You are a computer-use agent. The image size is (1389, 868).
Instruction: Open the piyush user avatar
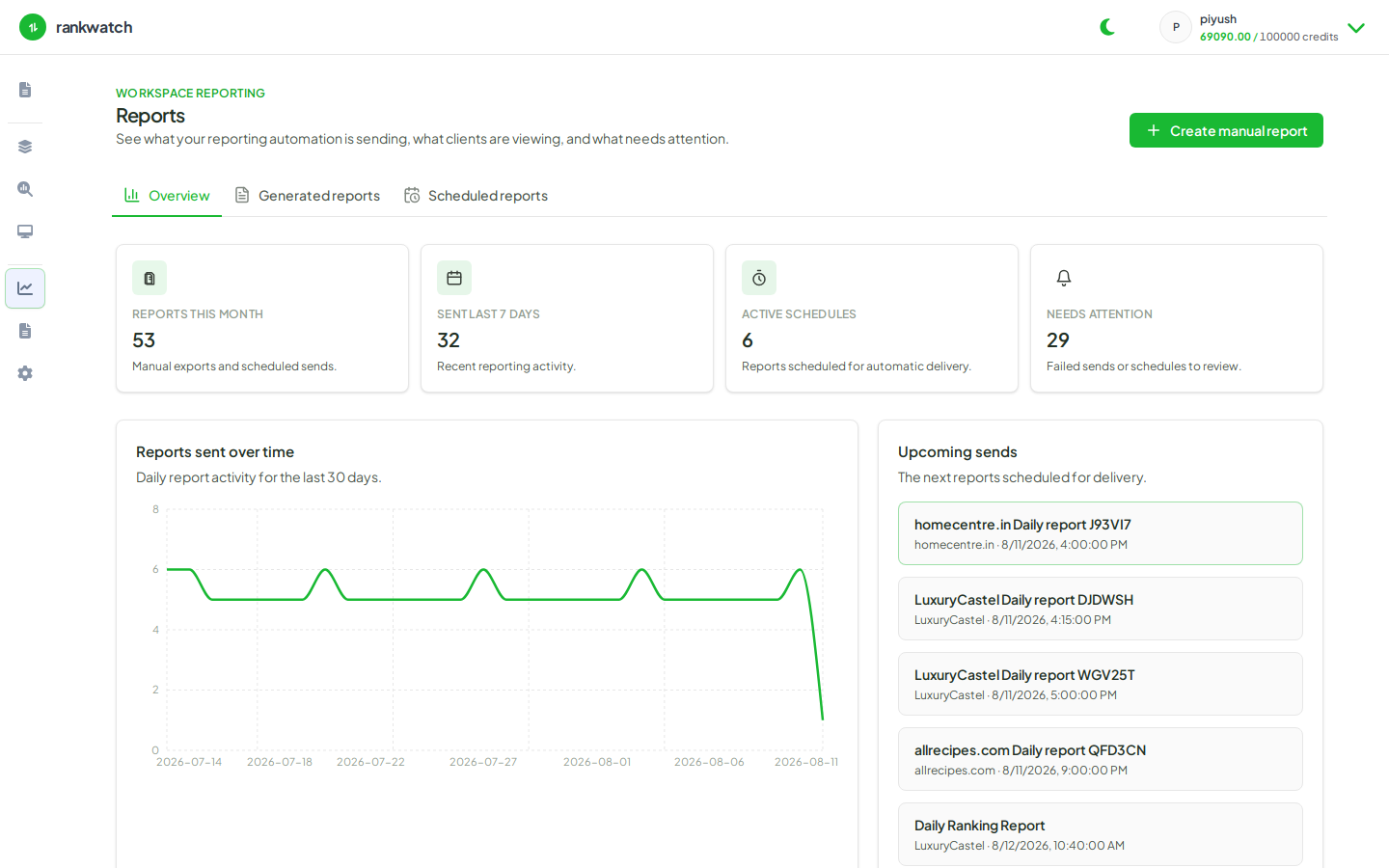pyautogui.click(x=1176, y=27)
